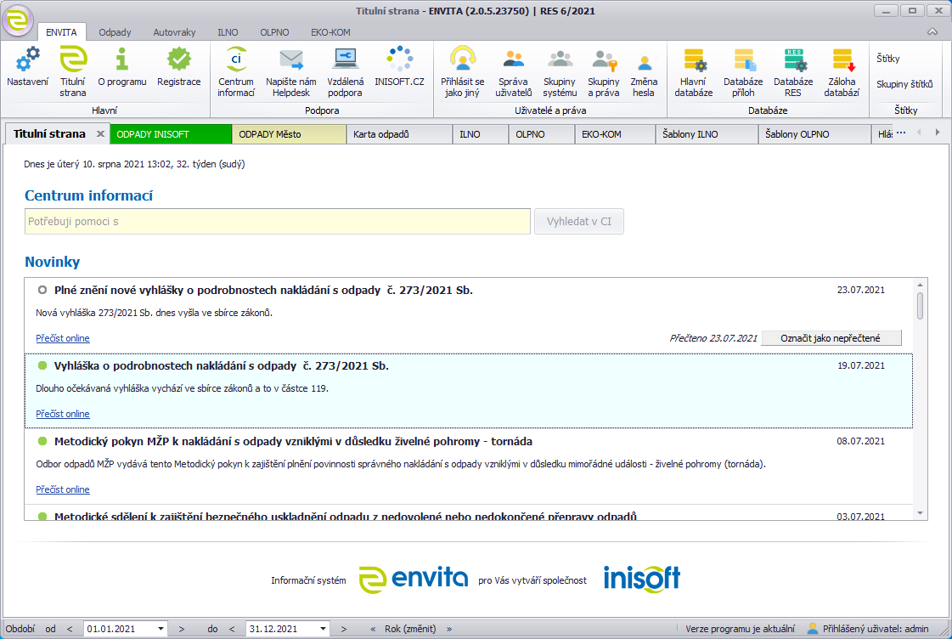Screen dimensions: 952x639
Task: Open Správa uživatelů user management icon
Action: coord(514,60)
